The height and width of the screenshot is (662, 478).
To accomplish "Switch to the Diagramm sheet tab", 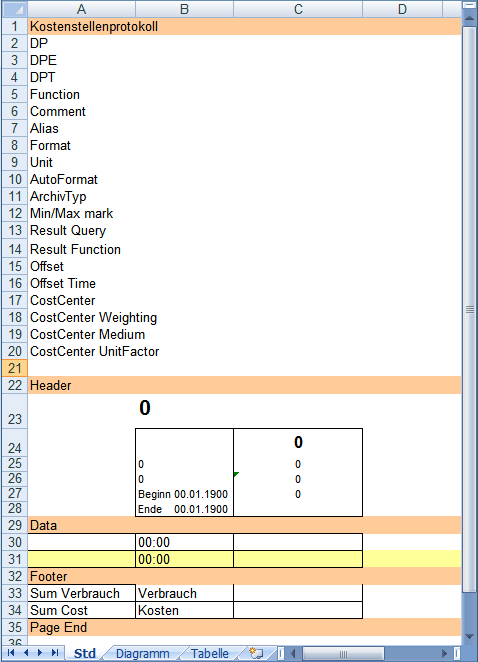I will point(142,654).
